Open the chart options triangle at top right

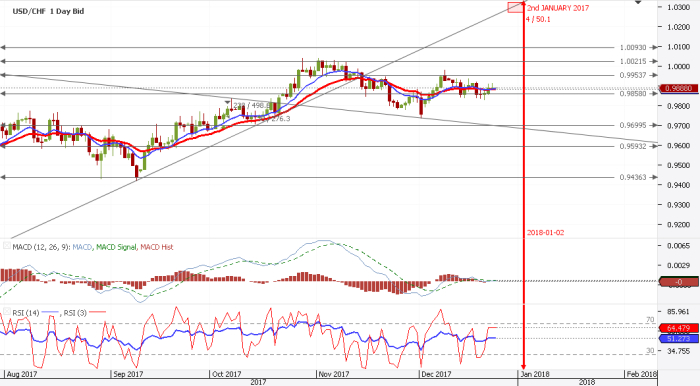638,3
